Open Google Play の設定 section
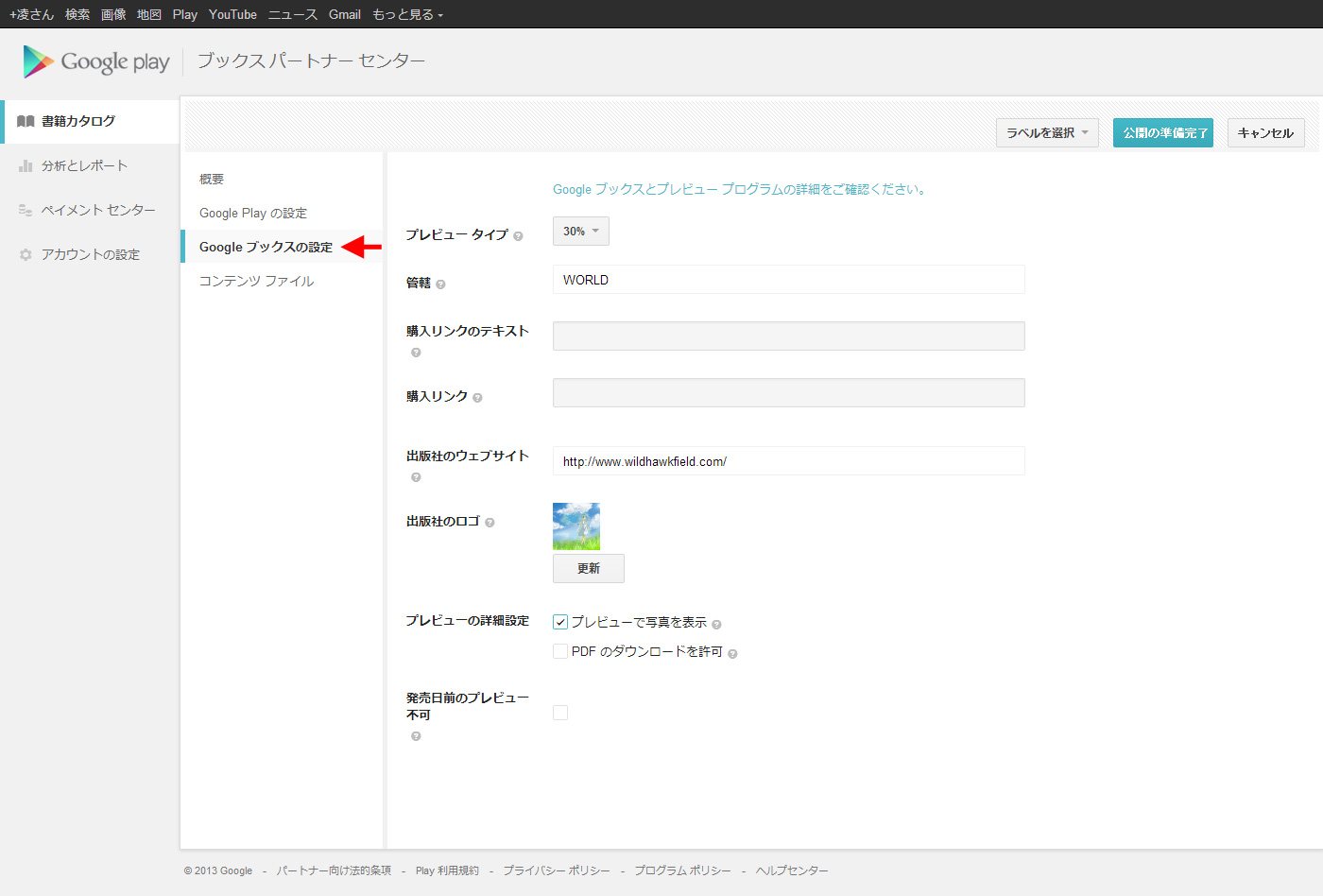This screenshot has width=1323, height=896. pos(253,214)
